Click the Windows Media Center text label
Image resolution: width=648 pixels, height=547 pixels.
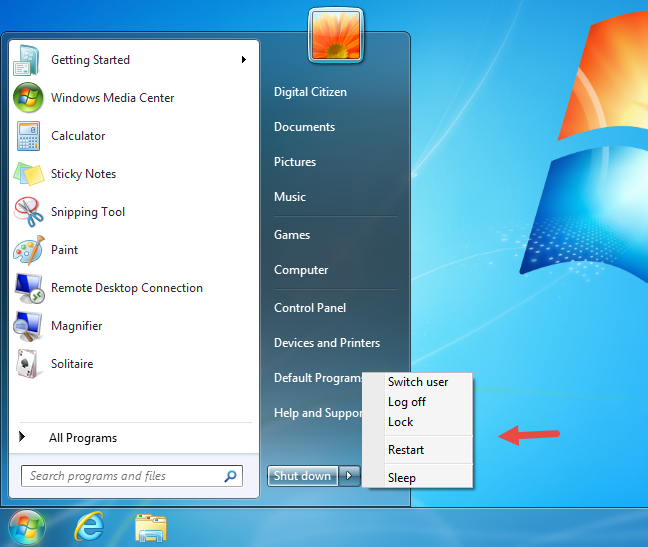[112, 98]
